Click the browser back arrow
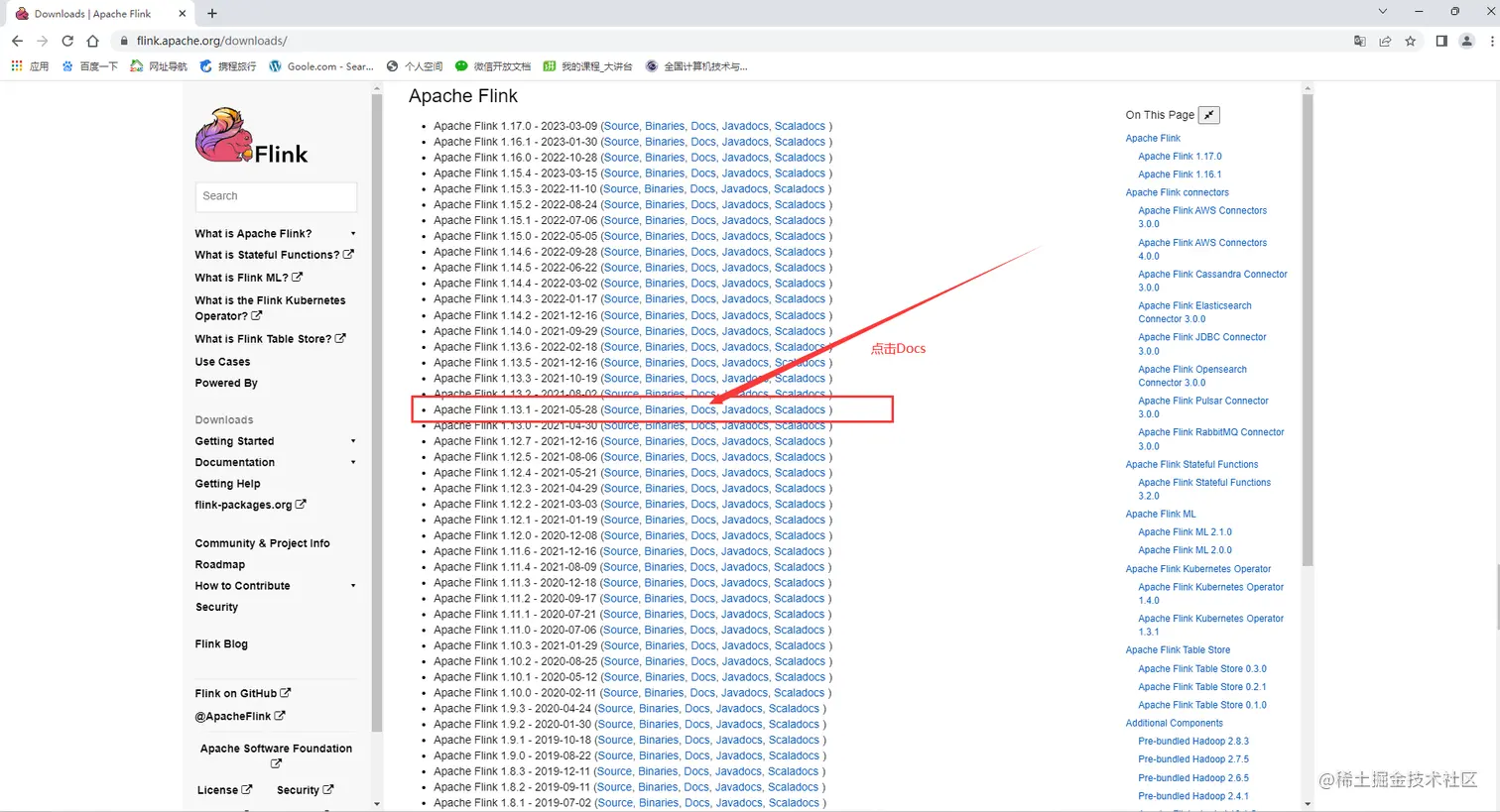The height and width of the screenshot is (812, 1500). coord(17,41)
